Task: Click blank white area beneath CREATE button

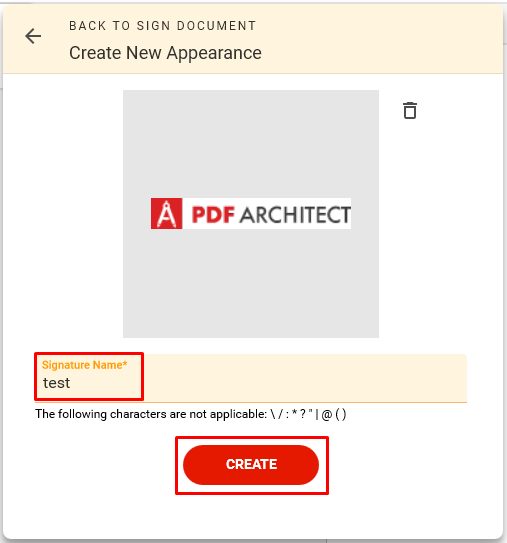Action: click(253, 514)
